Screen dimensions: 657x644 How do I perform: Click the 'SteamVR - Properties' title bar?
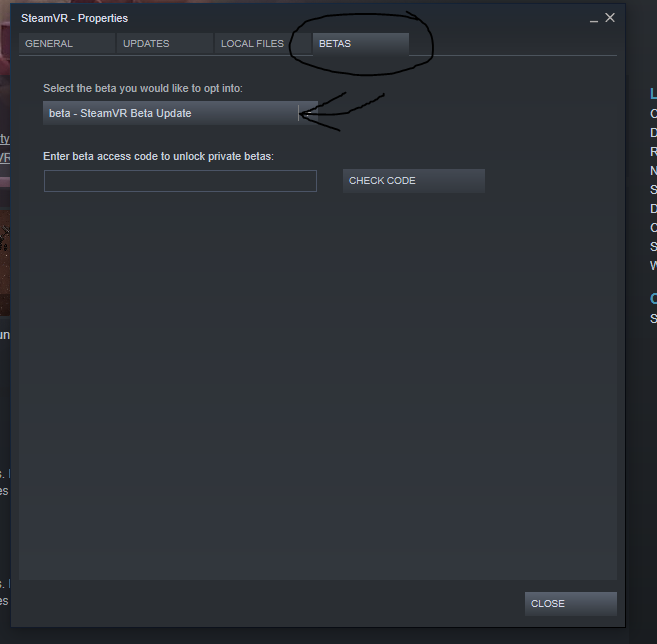(x=75, y=18)
